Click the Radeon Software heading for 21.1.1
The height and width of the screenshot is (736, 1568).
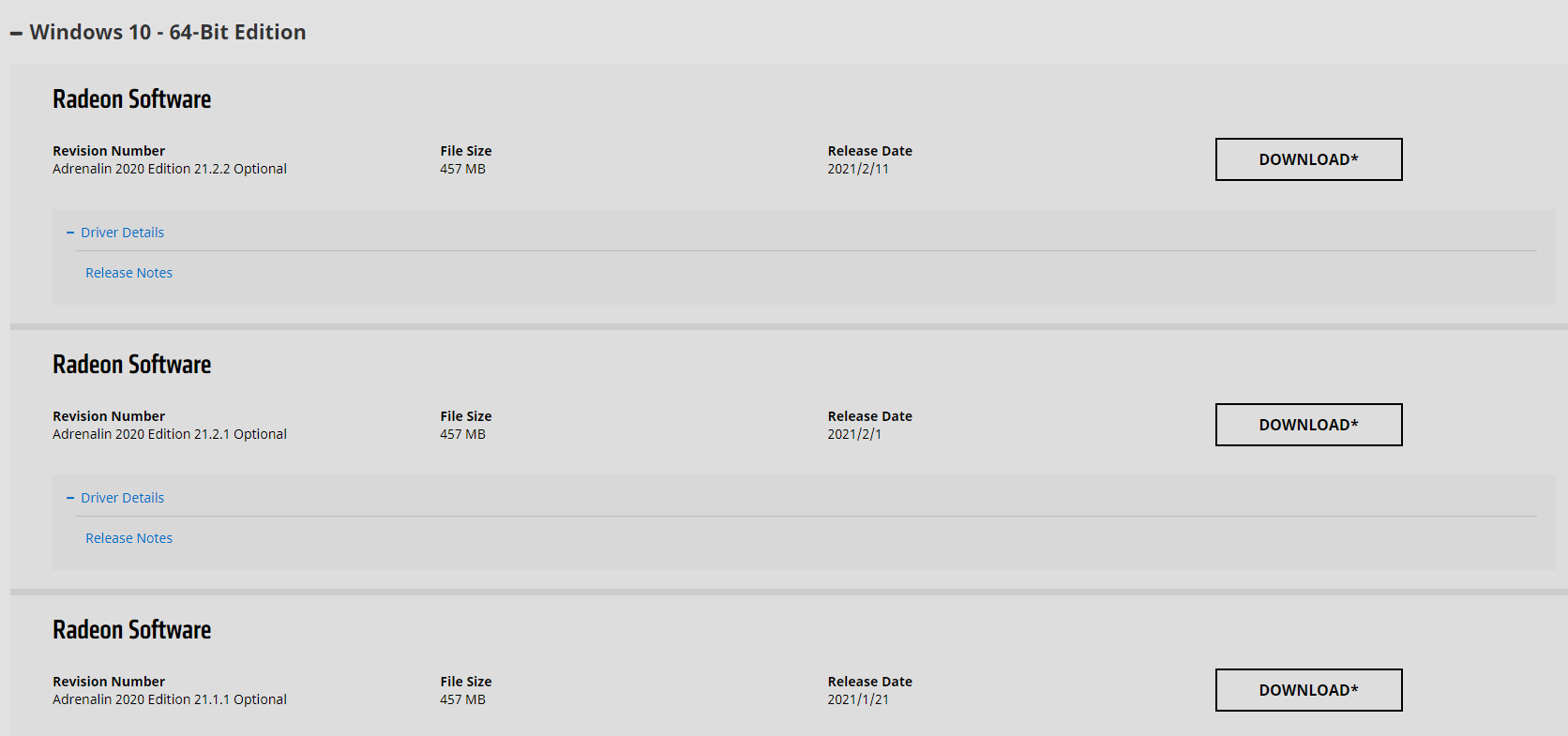(x=131, y=630)
